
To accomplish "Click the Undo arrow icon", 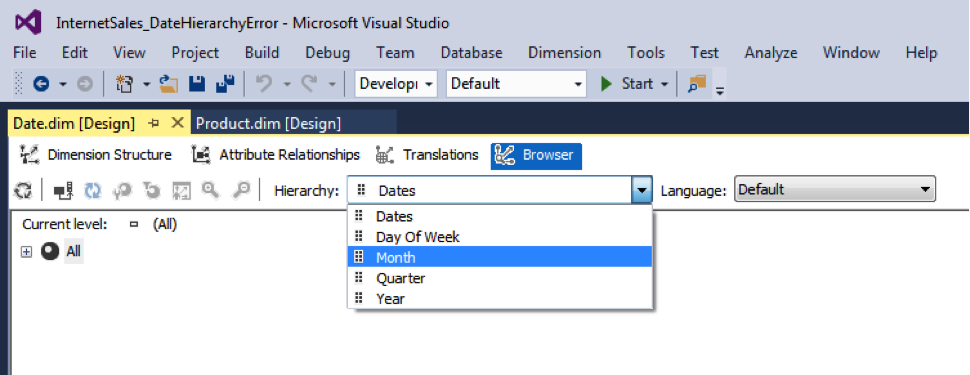I will point(264,84).
